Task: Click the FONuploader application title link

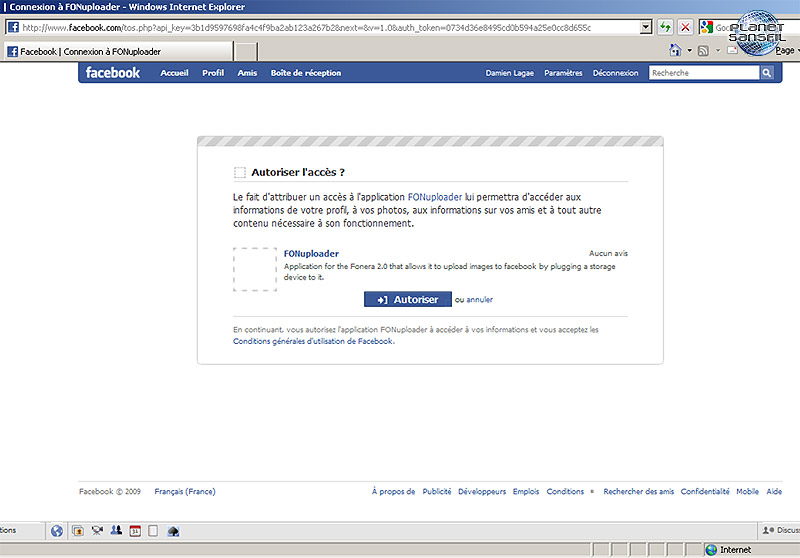Action: pos(311,253)
